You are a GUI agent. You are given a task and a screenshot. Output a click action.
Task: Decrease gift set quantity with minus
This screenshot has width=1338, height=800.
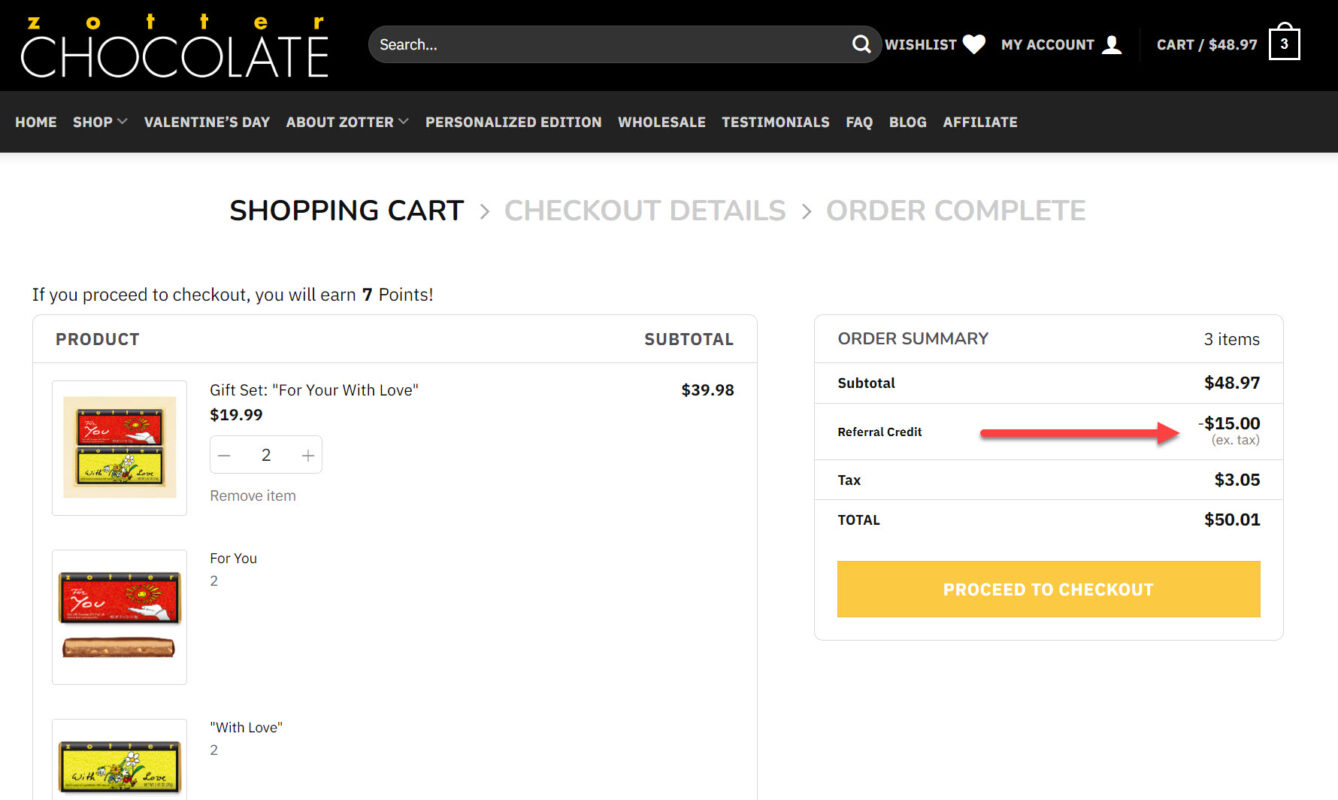tap(225, 455)
